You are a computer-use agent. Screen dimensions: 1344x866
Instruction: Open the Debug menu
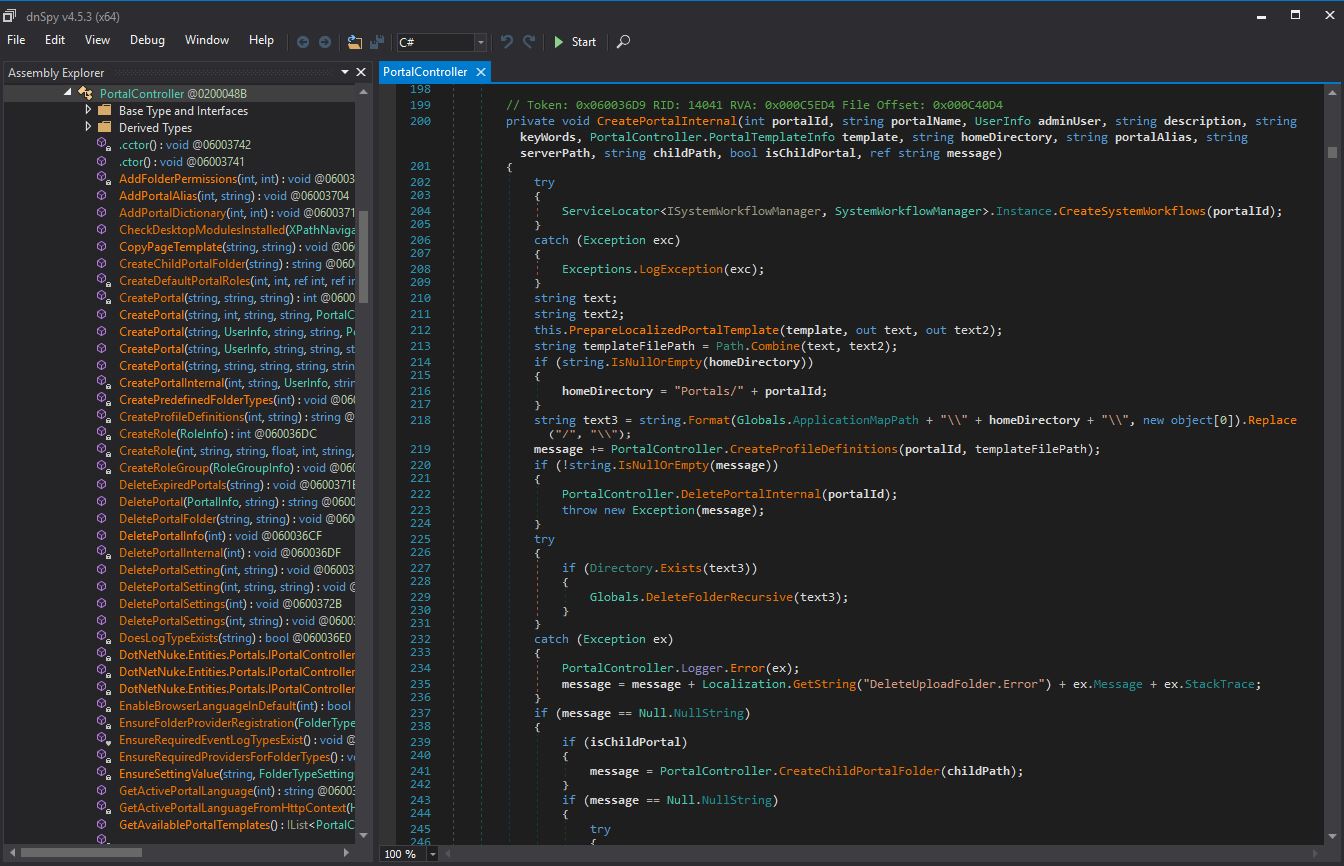pos(147,40)
